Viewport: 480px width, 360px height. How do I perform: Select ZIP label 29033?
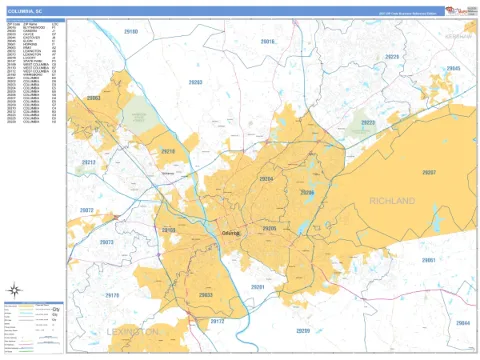coord(206,295)
